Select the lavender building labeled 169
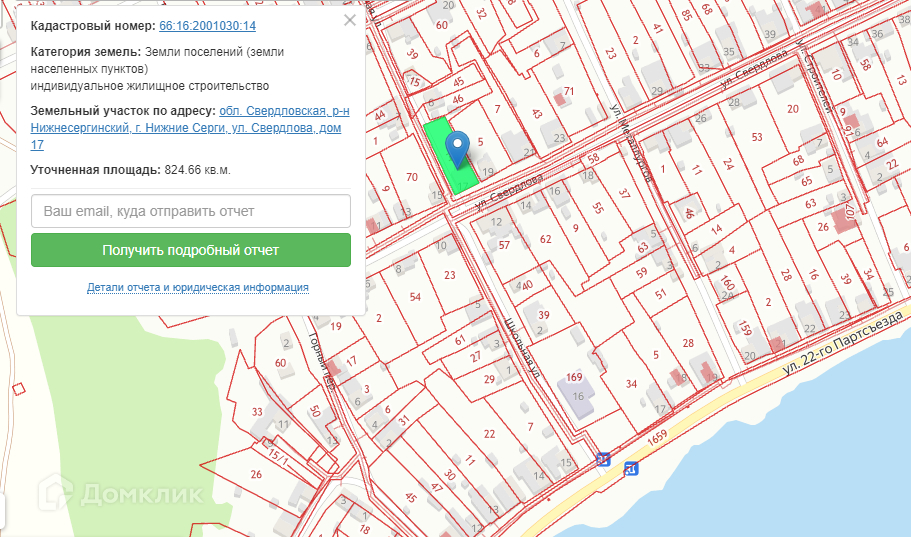The image size is (911, 537). [x=576, y=396]
